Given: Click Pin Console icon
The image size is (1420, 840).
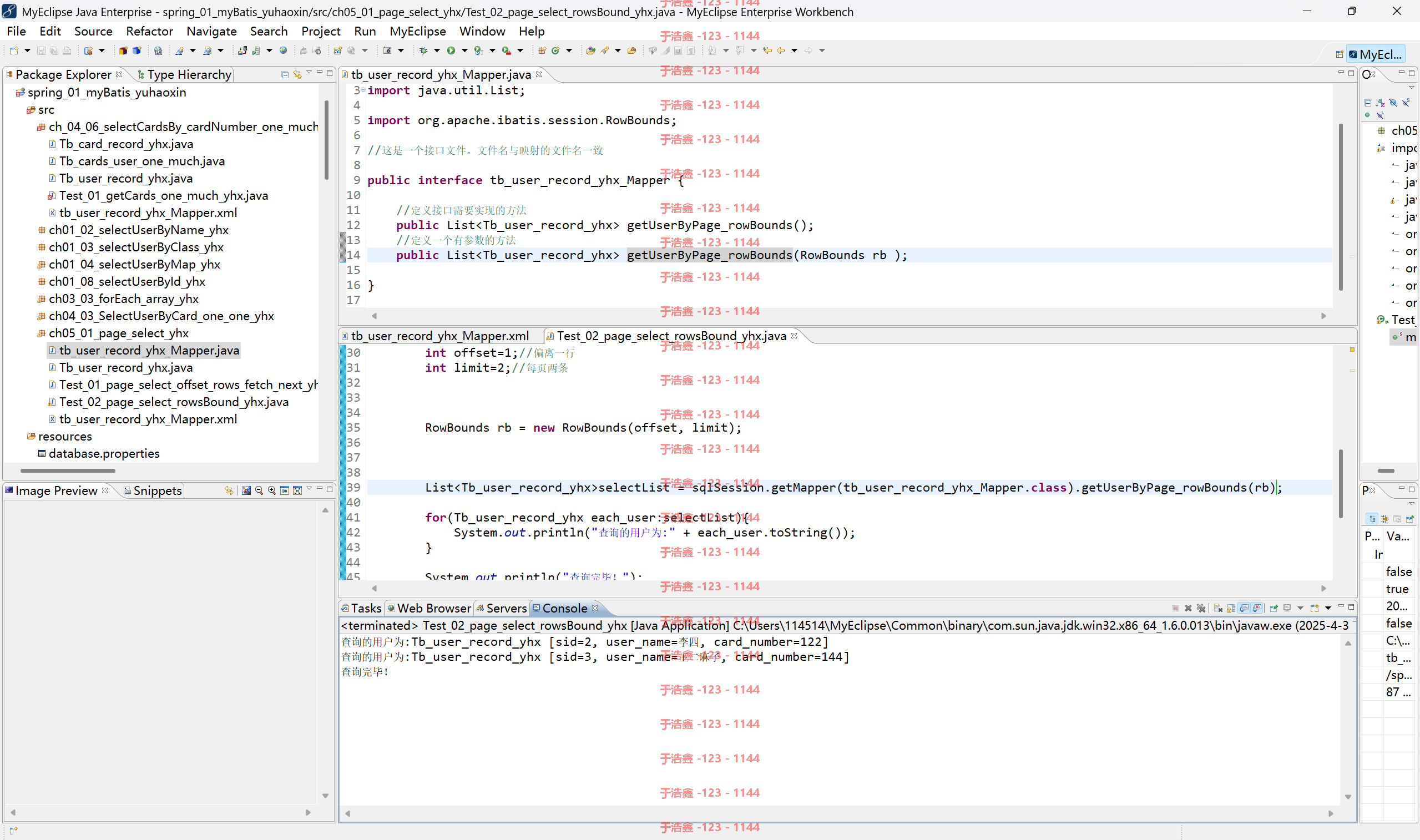Looking at the screenshot, I should [1274, 609].
